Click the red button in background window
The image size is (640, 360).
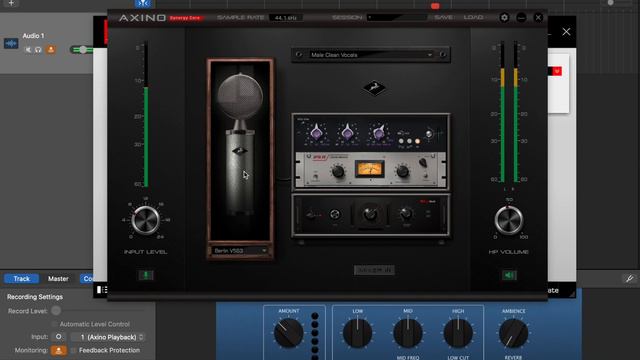[557, 71]
